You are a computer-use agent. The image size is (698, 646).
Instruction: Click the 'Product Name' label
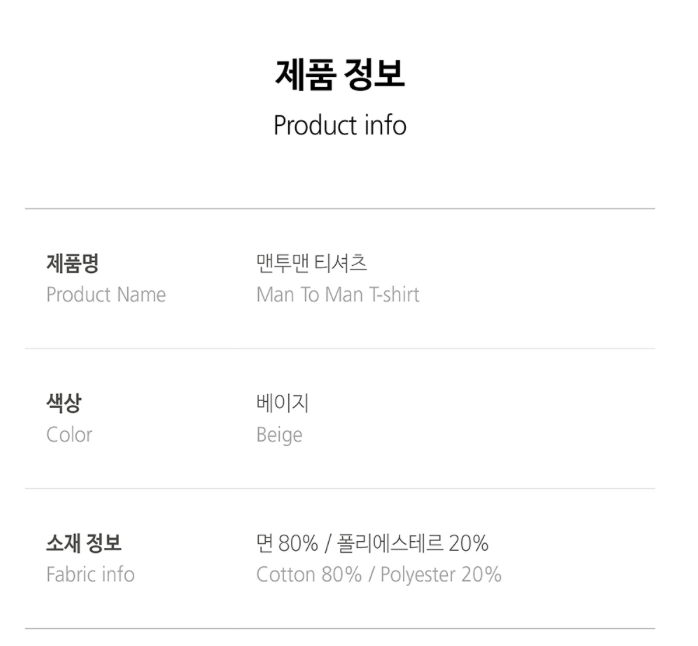tap(106, 295)
